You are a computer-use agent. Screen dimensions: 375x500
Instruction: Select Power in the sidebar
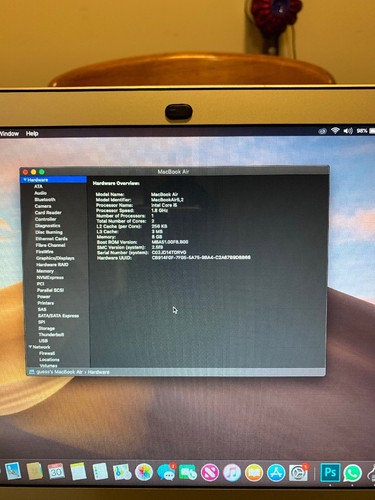point(44,296)
